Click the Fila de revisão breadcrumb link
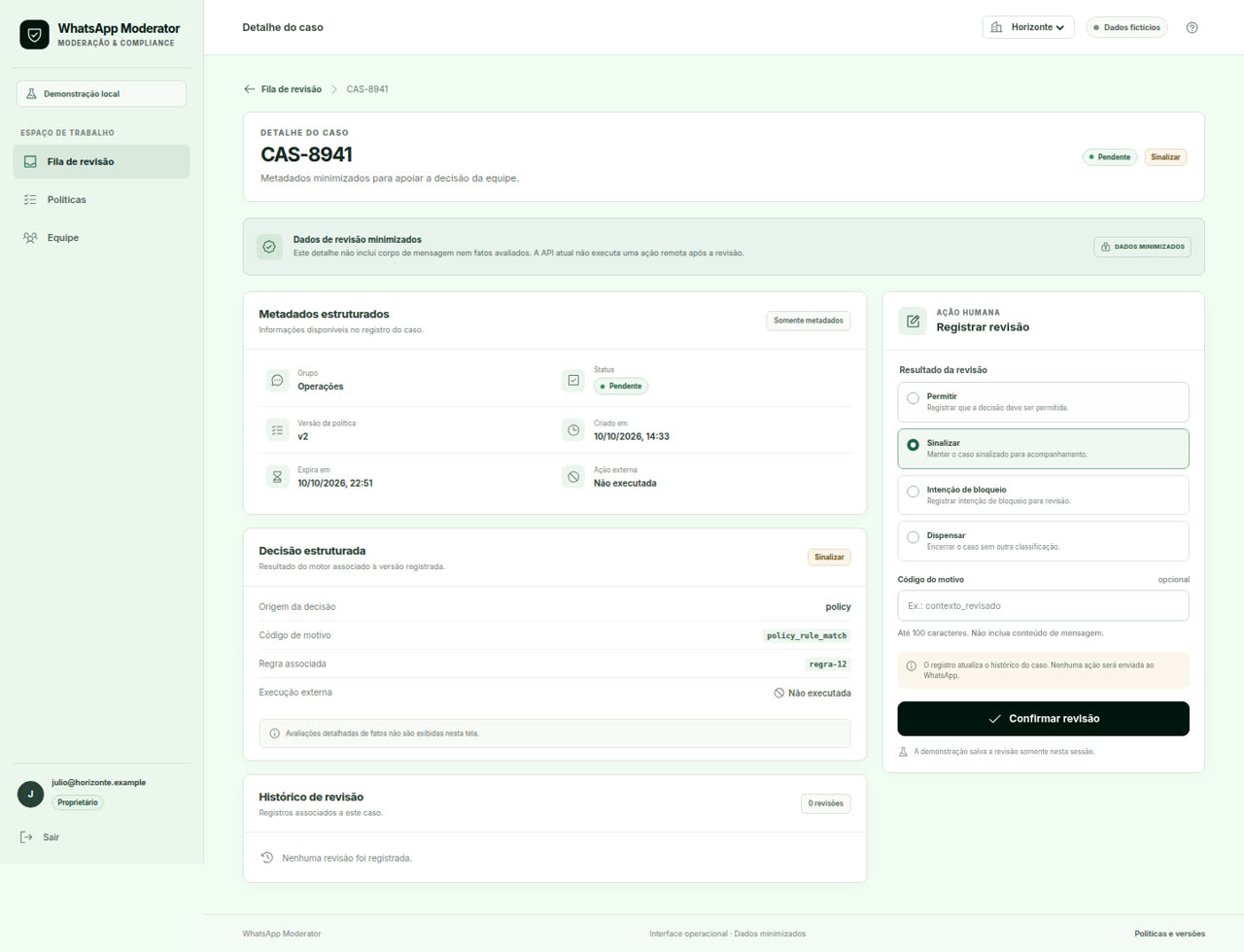Viewport: 1244px width, 952px height. point(291,89)
